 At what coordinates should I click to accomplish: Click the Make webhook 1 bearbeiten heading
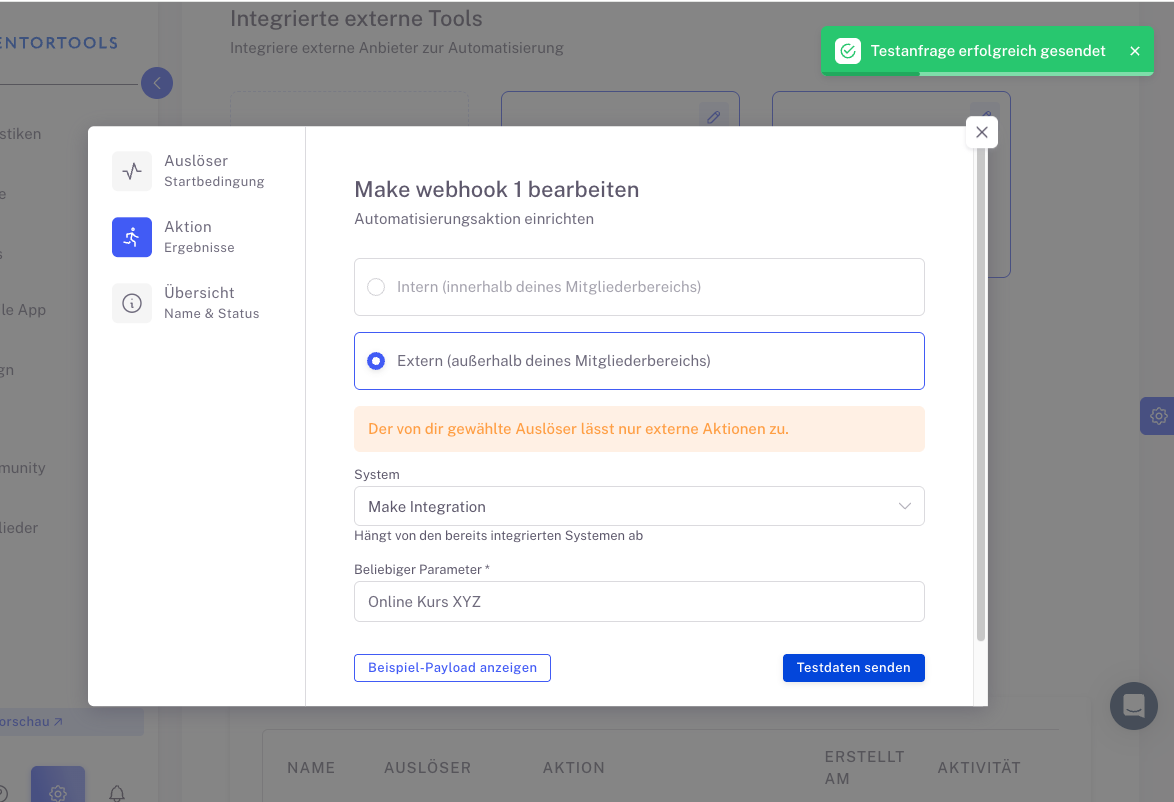pyautogui.click(x=496, y=189)
